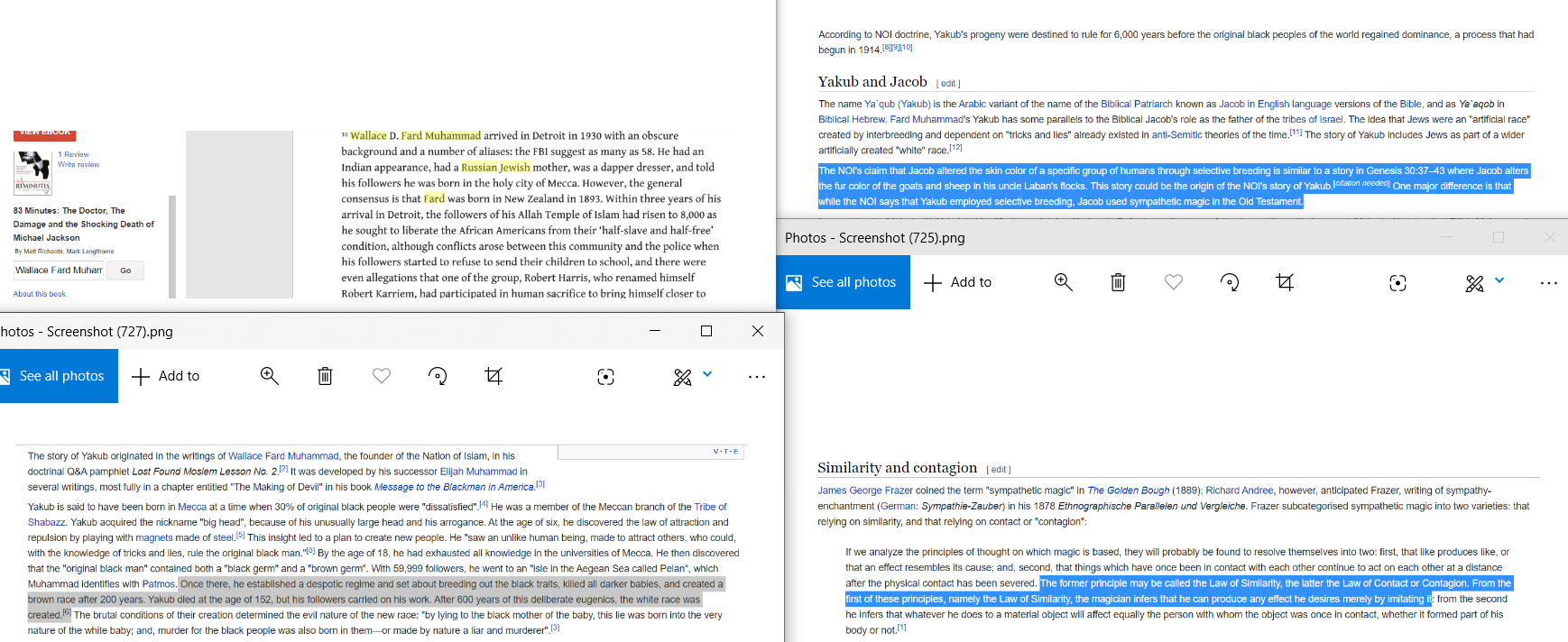Delete the photo in Screenshot (727) window
Viewport: 1568px width, 642px height.
tap(325, 376)
